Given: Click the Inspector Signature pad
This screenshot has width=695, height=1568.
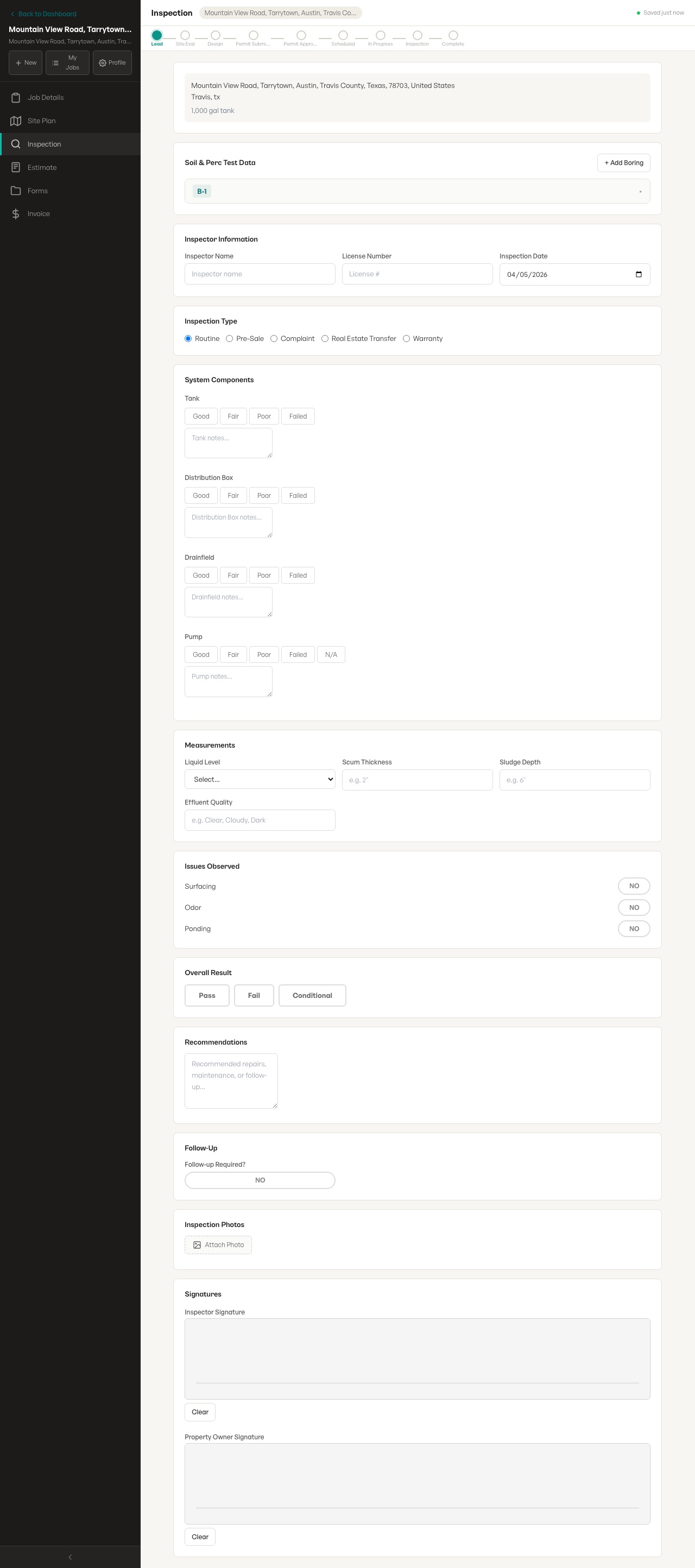Looking at the screenshot, I should tap(417, 1358).
